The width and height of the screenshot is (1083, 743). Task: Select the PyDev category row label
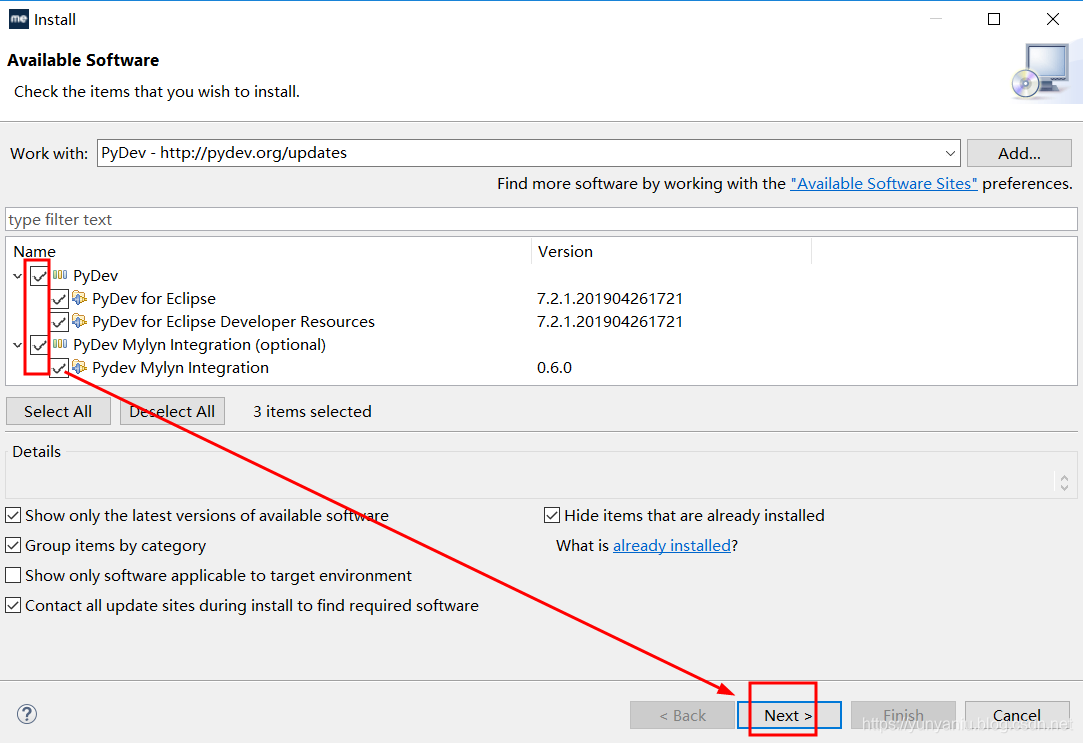[x=95, y=276]
